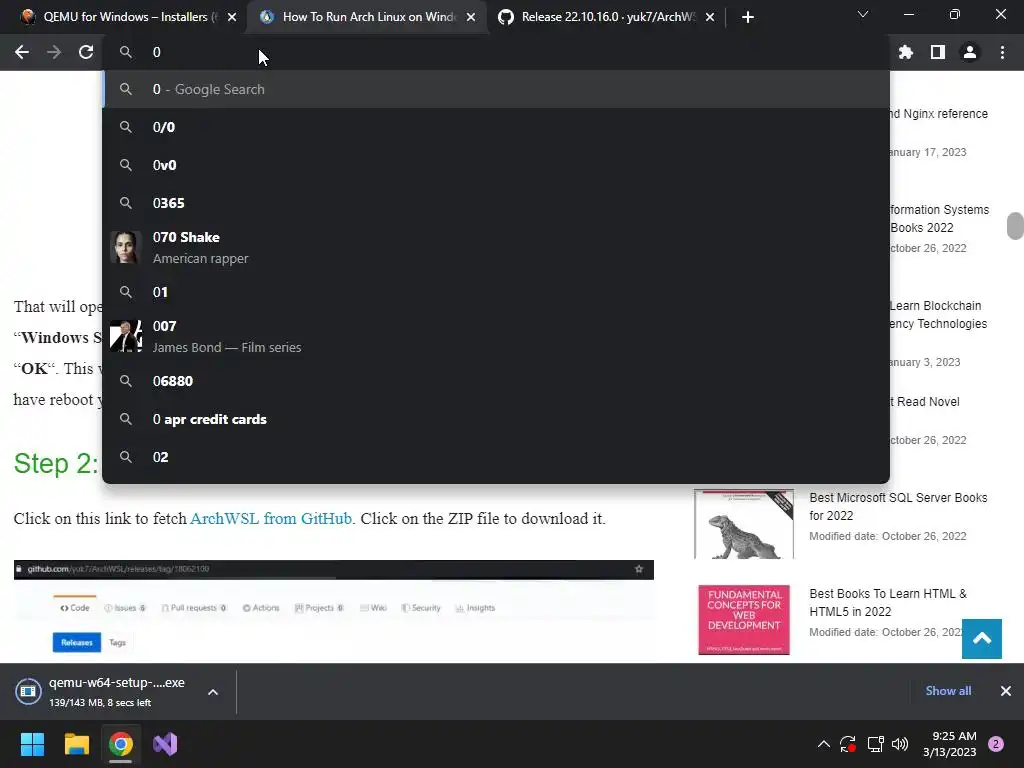Image resolution: width=1024 pixels, height=768 pixels.
Task: Click the forward navigation arrow
Action: [54, 52]
